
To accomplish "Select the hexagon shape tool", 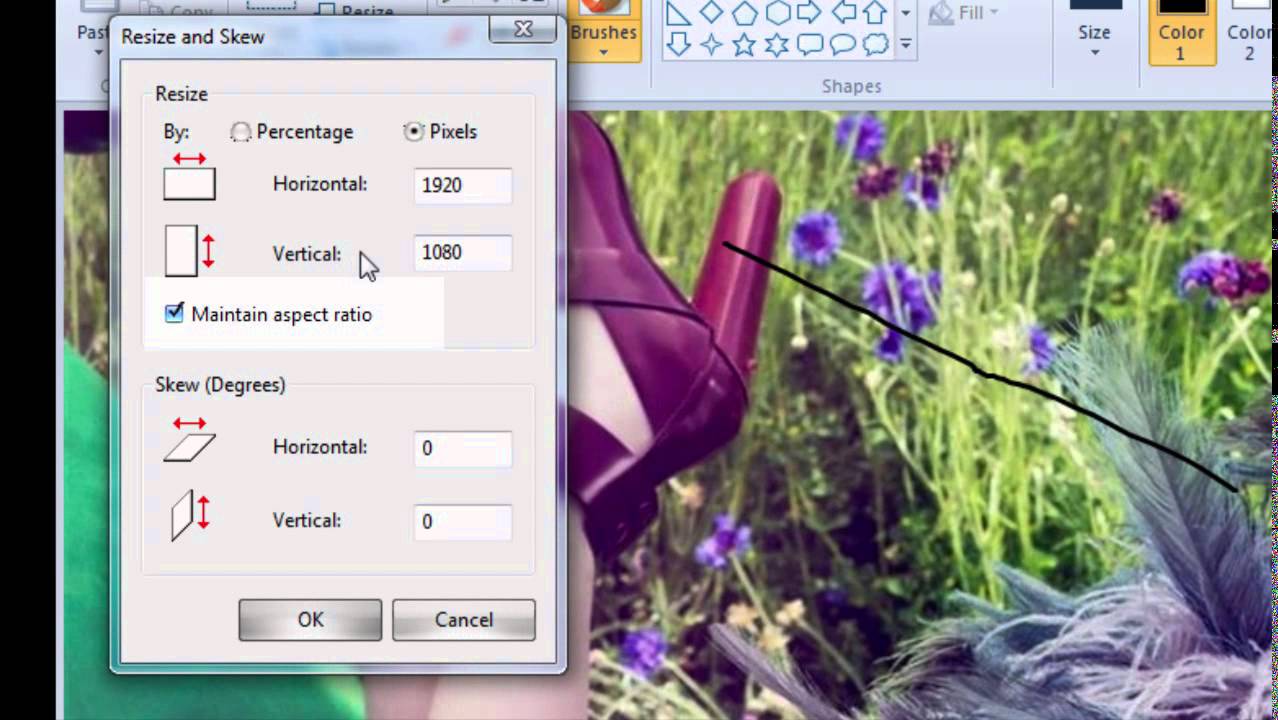I will pos(778,13).
